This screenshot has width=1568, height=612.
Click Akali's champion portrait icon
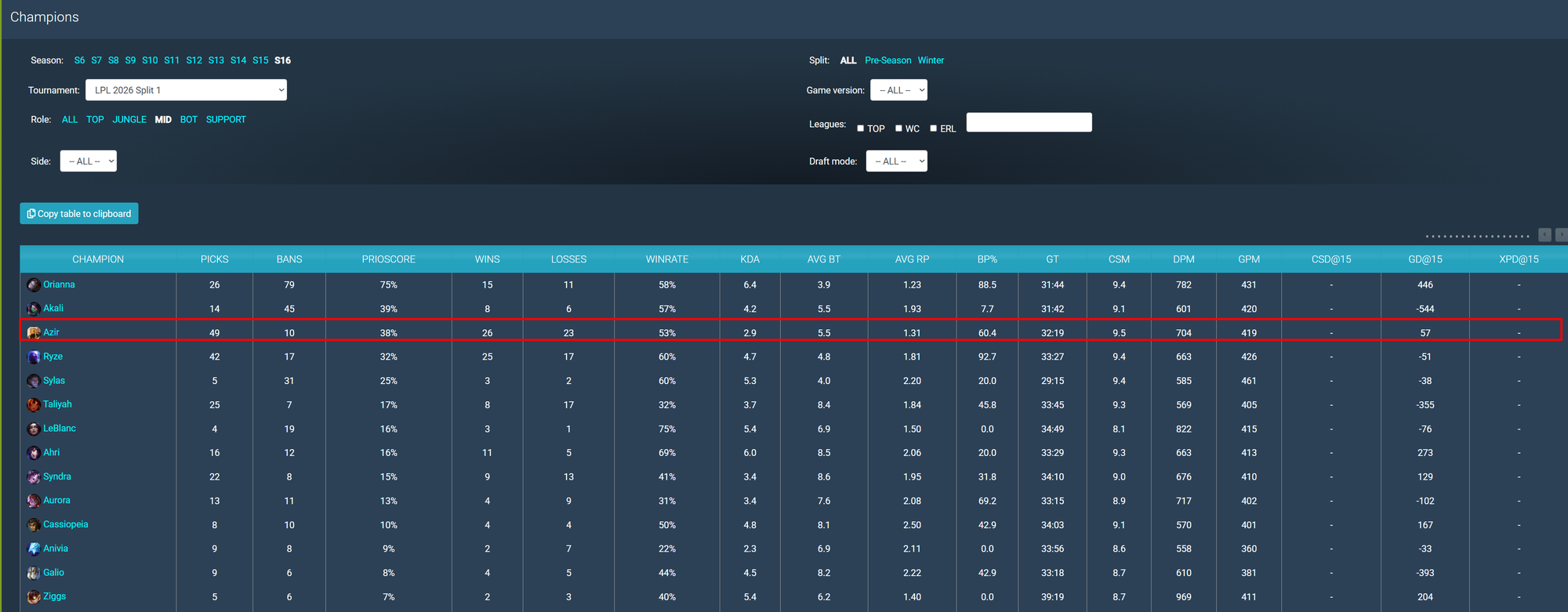click(34, 309)
